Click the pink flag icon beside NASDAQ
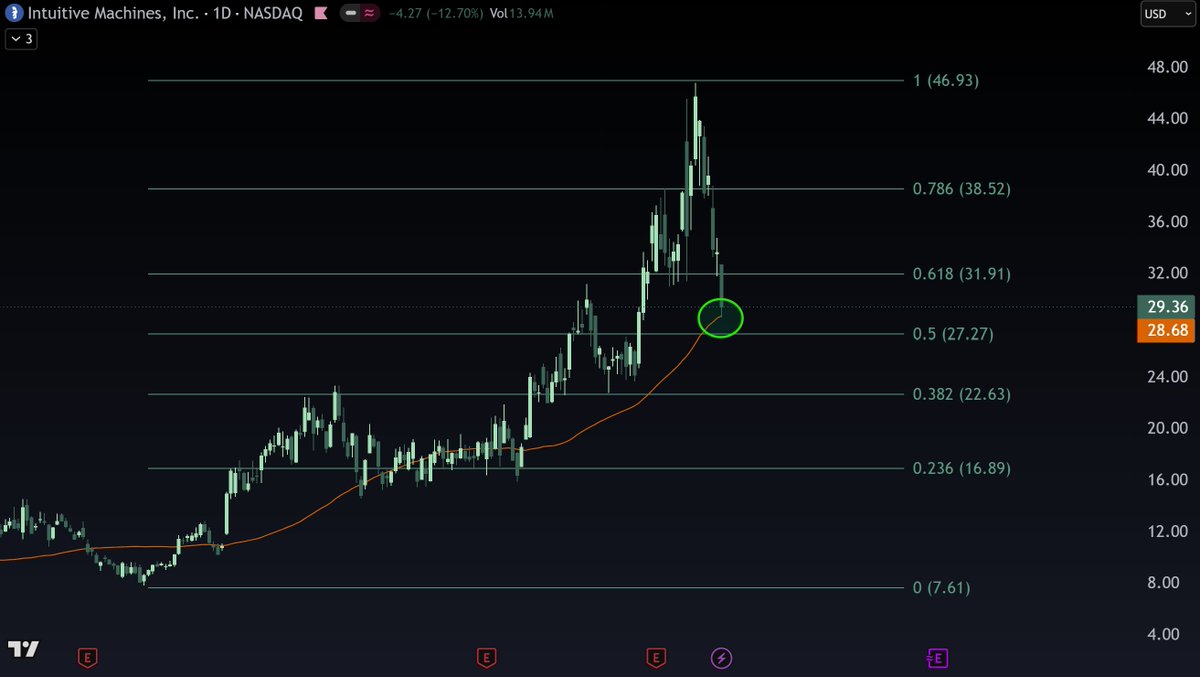Image resolution: width=1200 pixels, height=677 pixels. coord(320,14)
